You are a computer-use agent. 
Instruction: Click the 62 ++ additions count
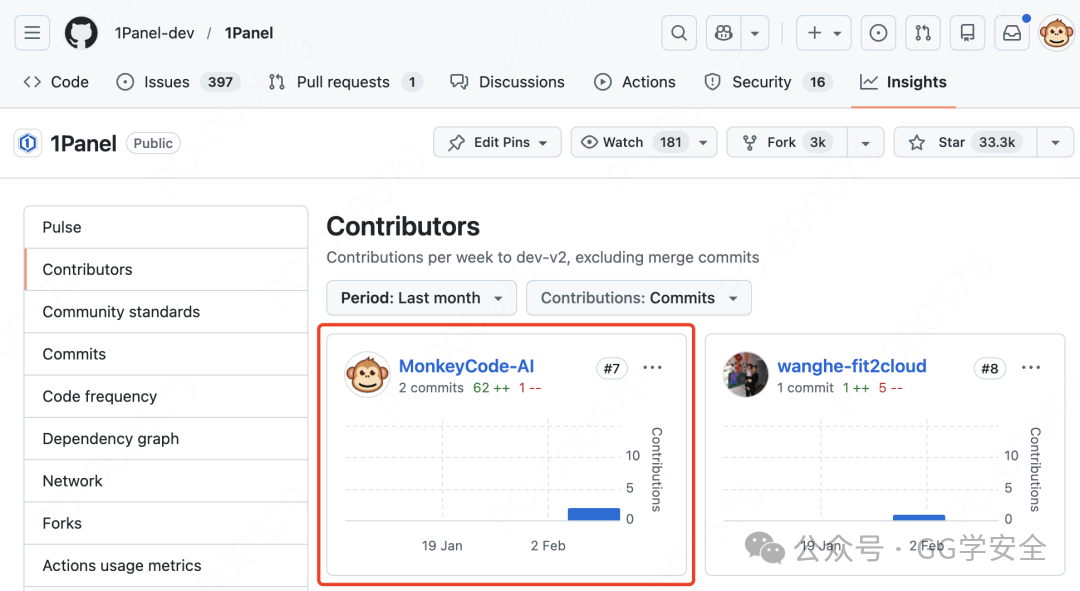pos(491,388)
